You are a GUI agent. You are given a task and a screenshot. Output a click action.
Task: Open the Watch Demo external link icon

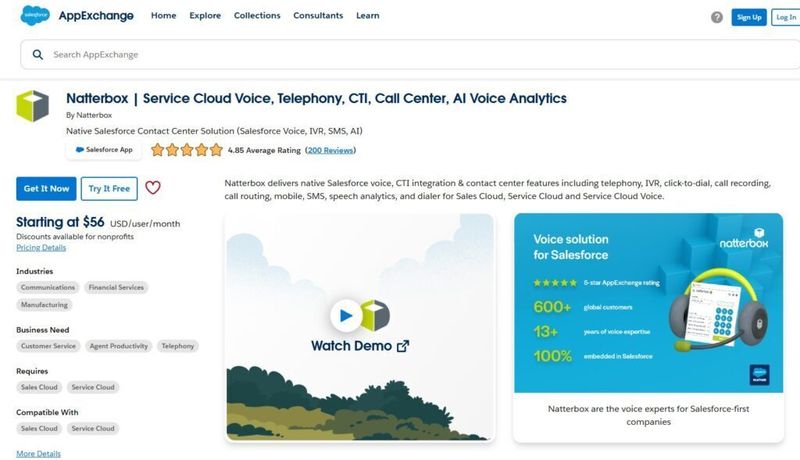point(403,346)
